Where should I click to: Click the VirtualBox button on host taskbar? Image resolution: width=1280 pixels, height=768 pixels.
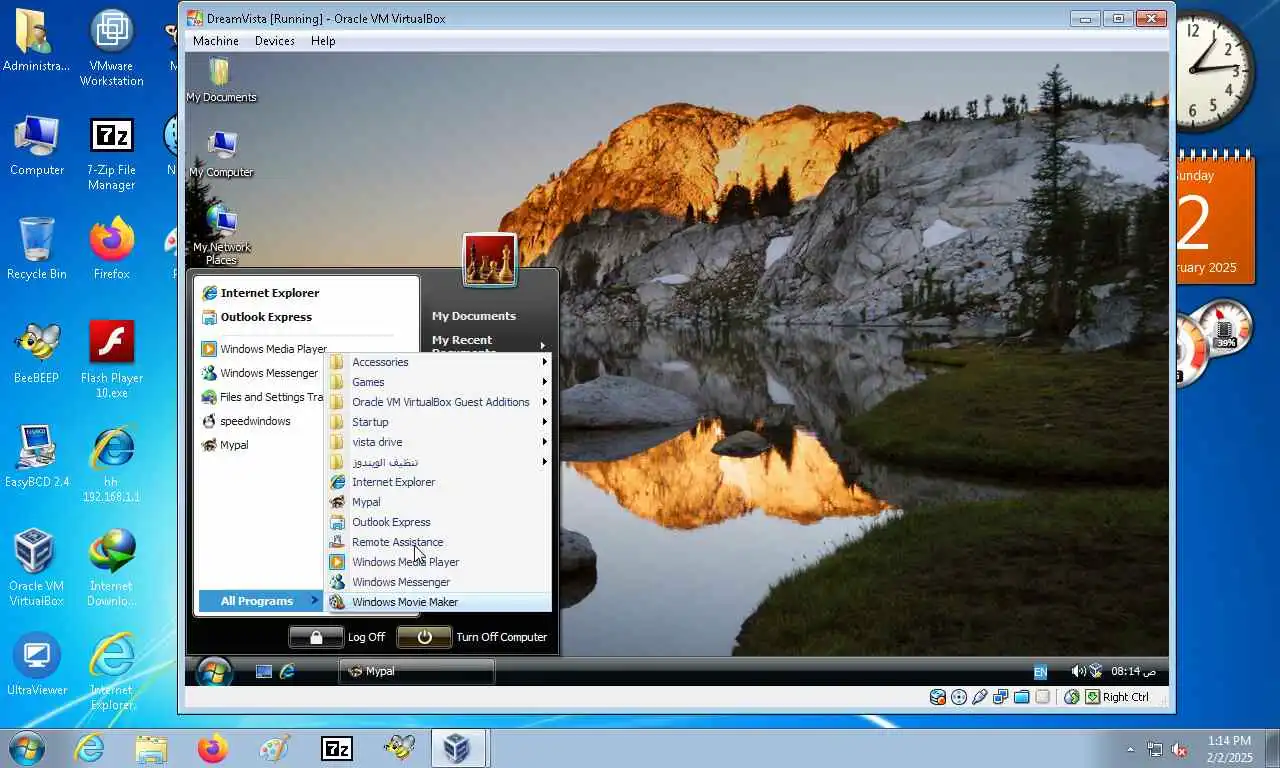pyautogui.click(x=458, y=748)
